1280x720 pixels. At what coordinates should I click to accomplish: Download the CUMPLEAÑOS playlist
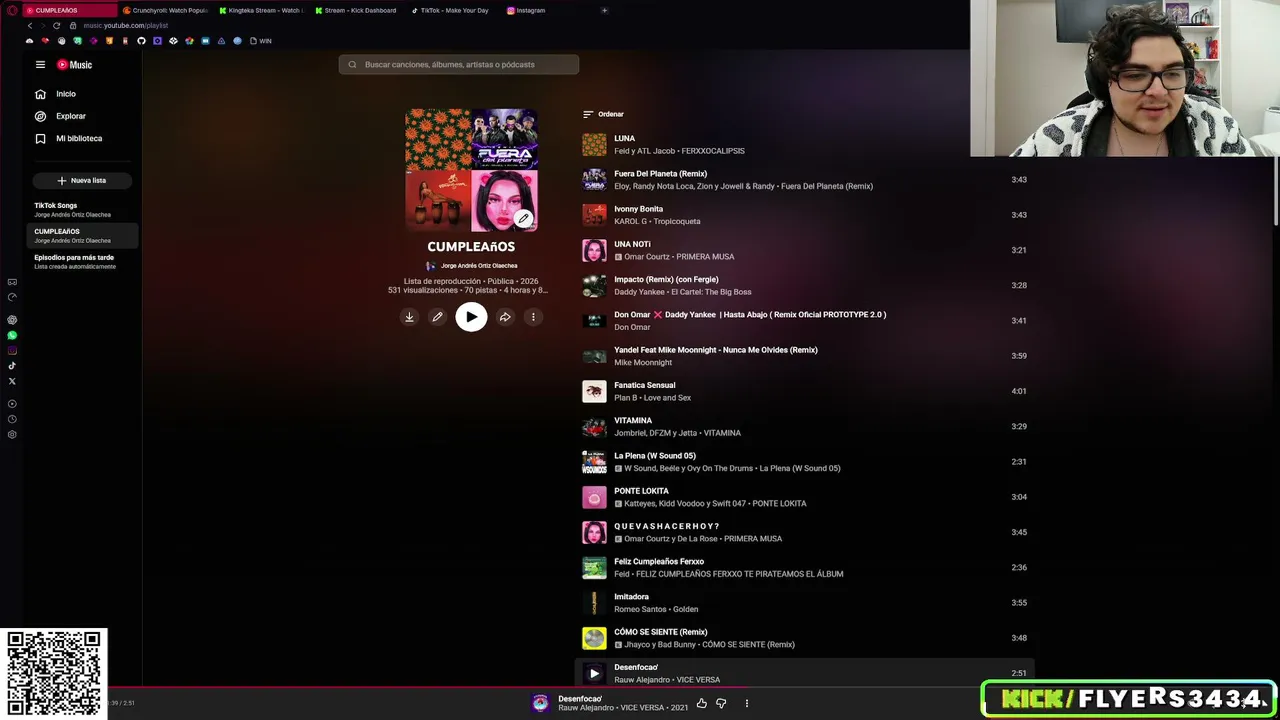tap(409, 317)
